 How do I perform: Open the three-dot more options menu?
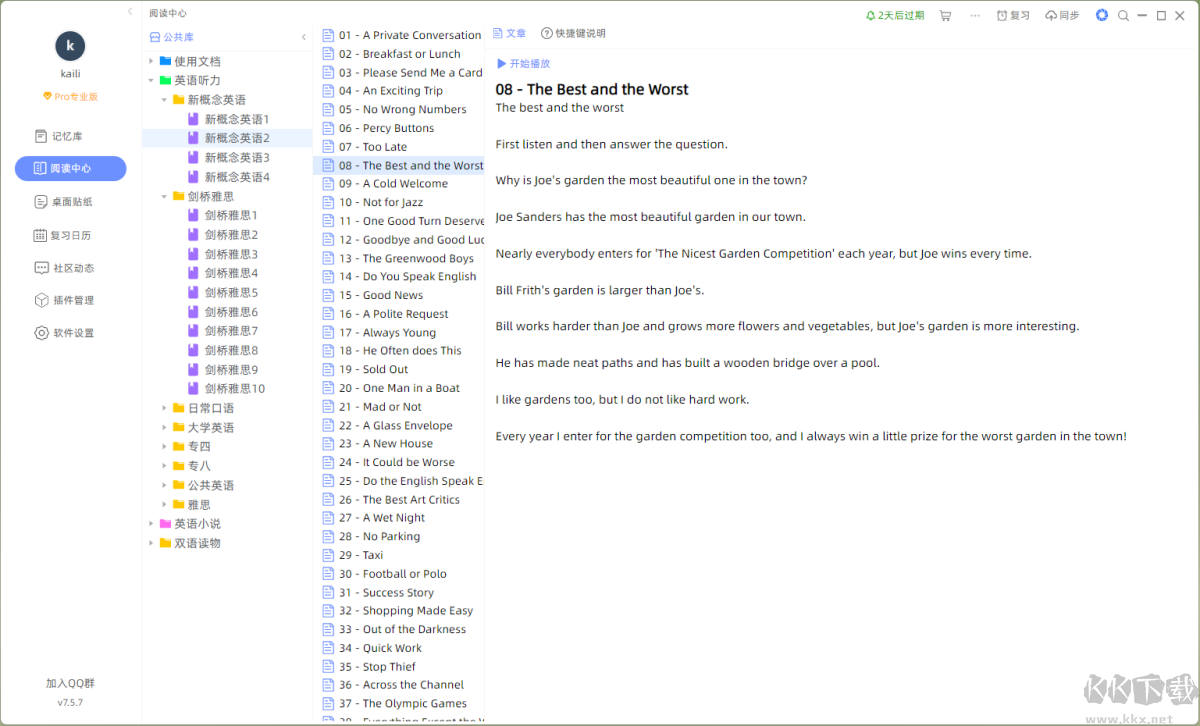975,16
